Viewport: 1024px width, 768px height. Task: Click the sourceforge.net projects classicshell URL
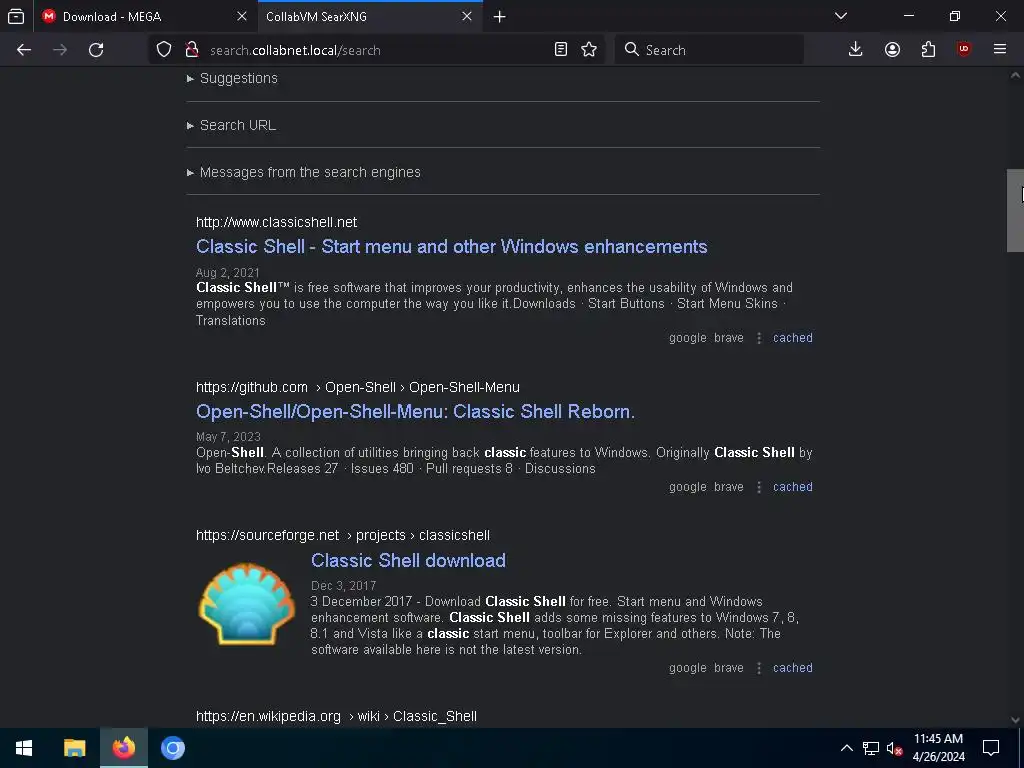tap(343, 536)
